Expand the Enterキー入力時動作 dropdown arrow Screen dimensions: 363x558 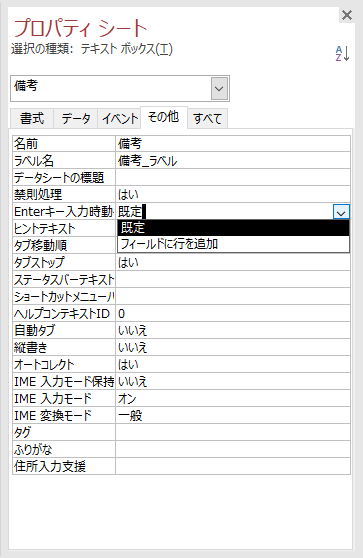pos(341,212)
